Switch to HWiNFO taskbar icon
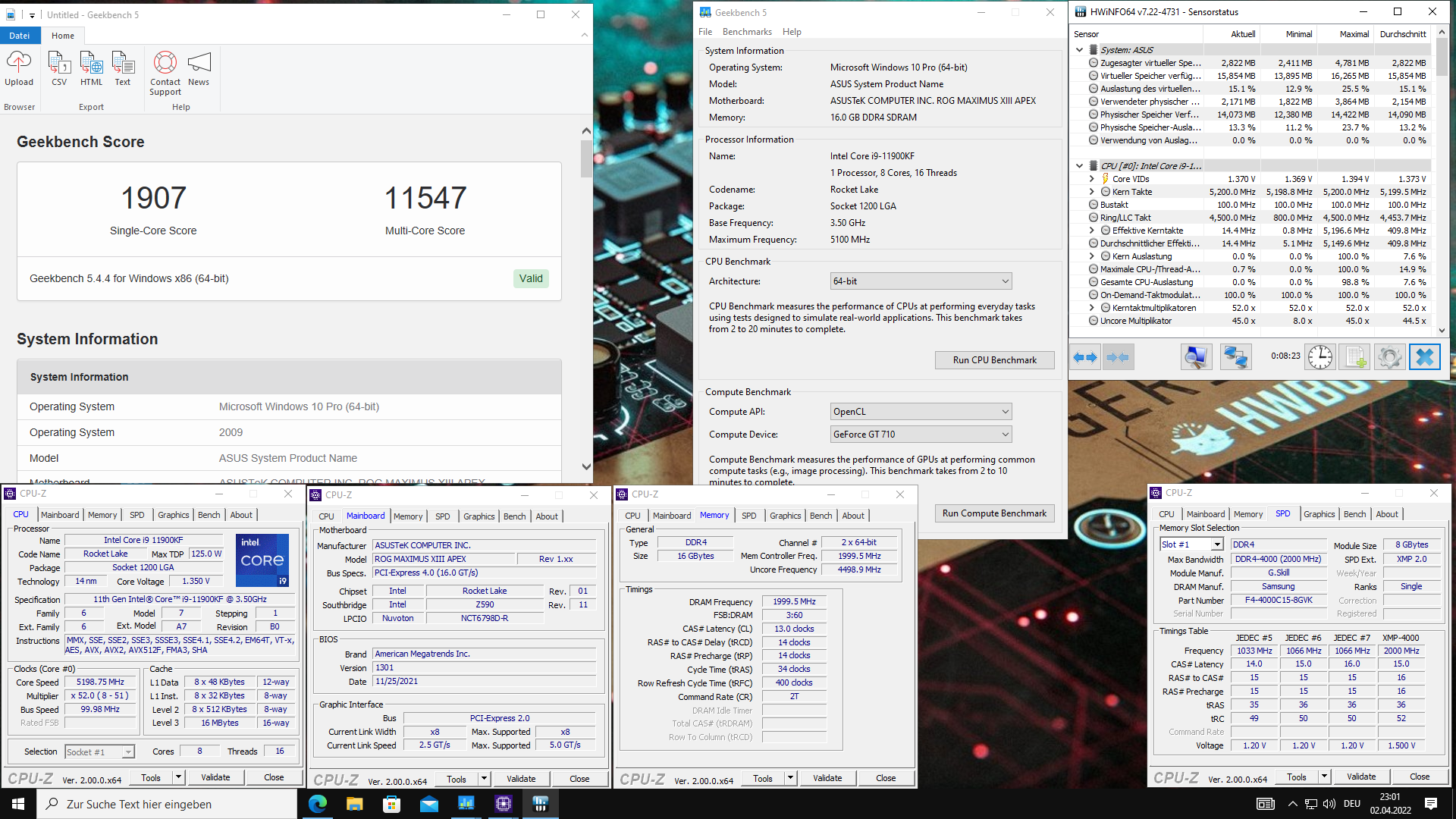This screenshot has width=1456, height=819. tap(541, 804)
